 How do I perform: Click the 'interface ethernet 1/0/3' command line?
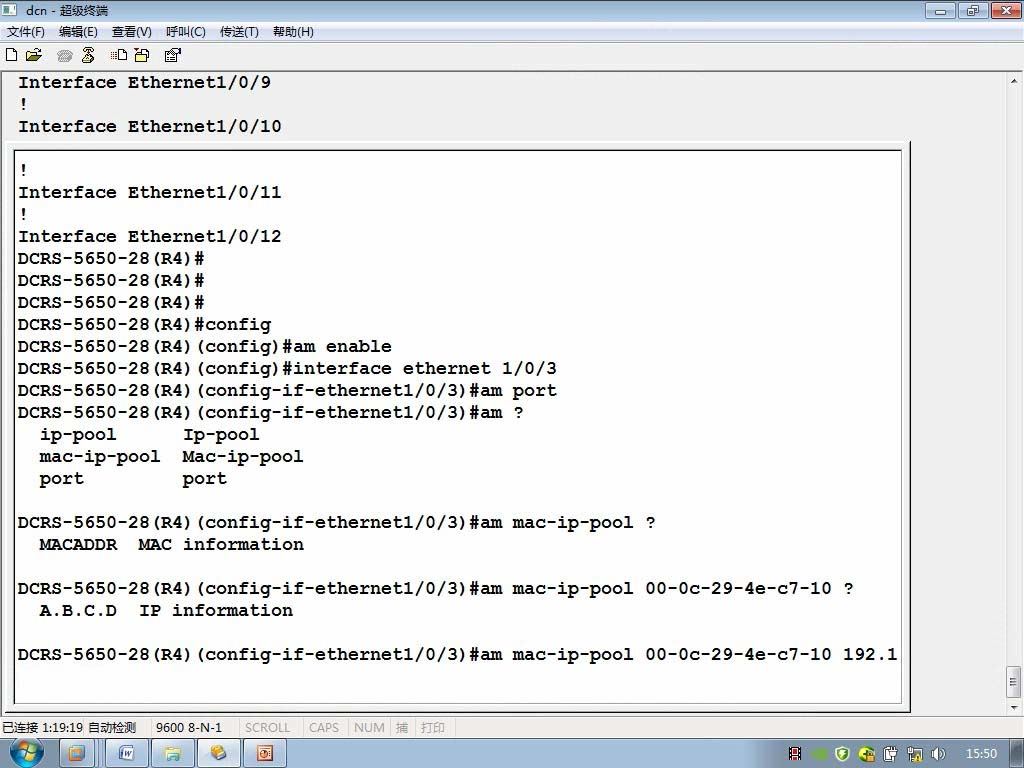coord(287,368)
